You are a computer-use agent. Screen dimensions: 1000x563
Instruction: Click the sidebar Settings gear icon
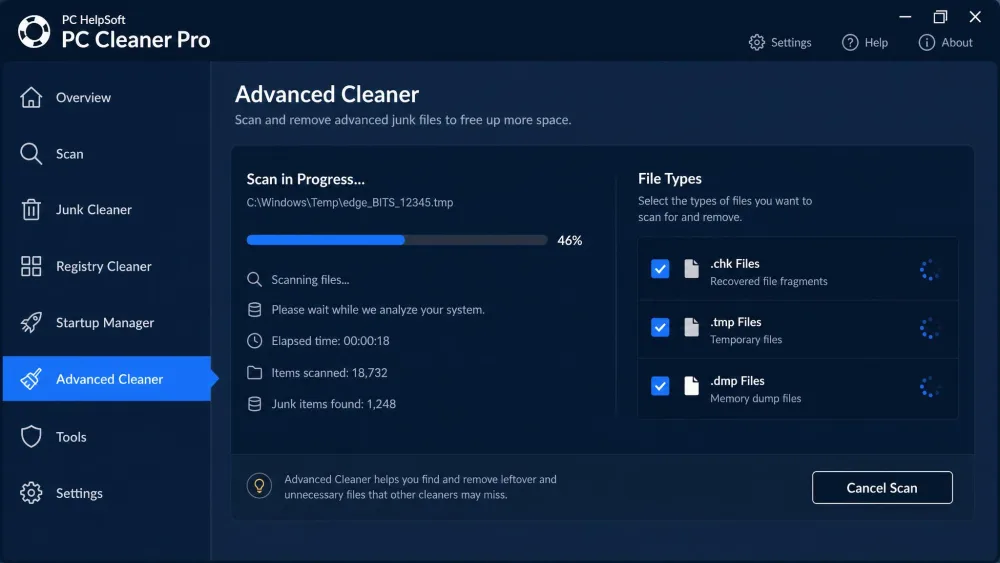tap(31, 493)
